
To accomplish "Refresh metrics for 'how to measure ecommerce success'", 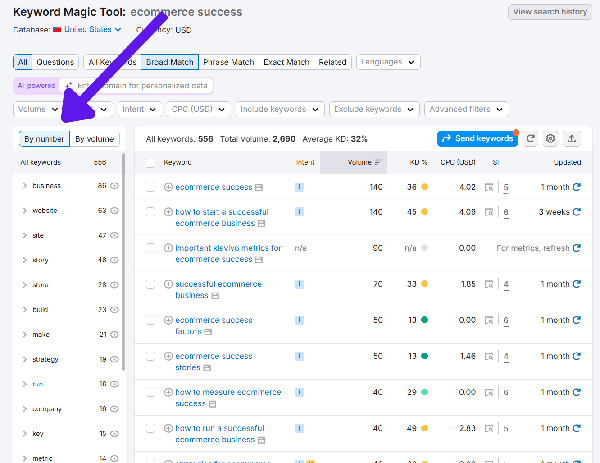I will pos(577,392).
